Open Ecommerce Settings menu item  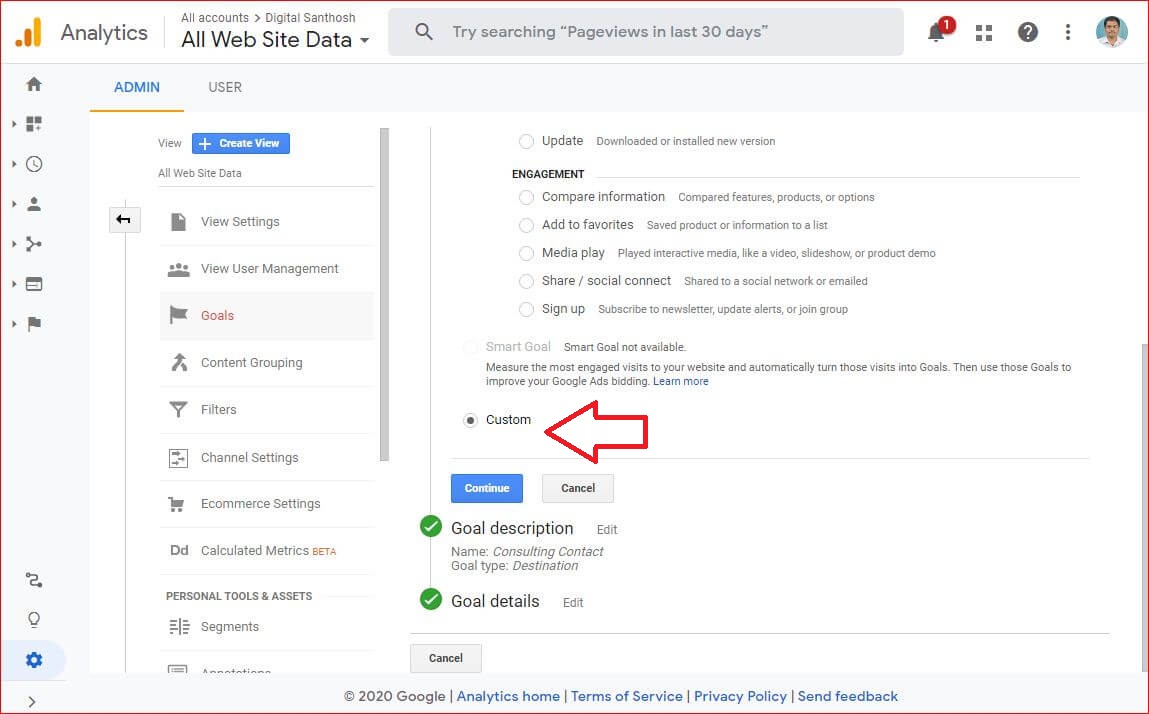pyautogui.click(x=267, y=504)
